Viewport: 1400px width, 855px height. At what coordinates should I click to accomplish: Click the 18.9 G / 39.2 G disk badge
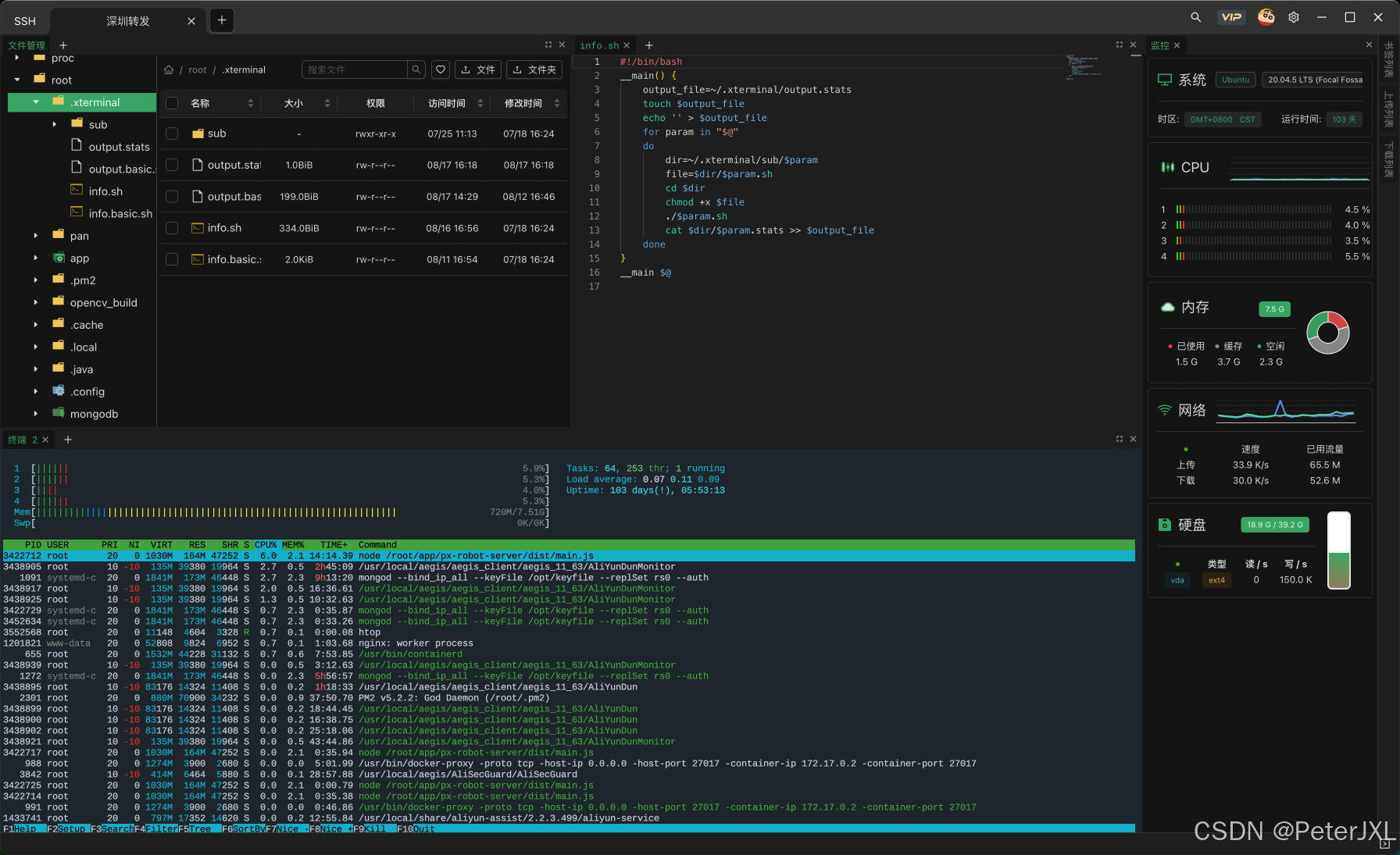click(1275, 525)
